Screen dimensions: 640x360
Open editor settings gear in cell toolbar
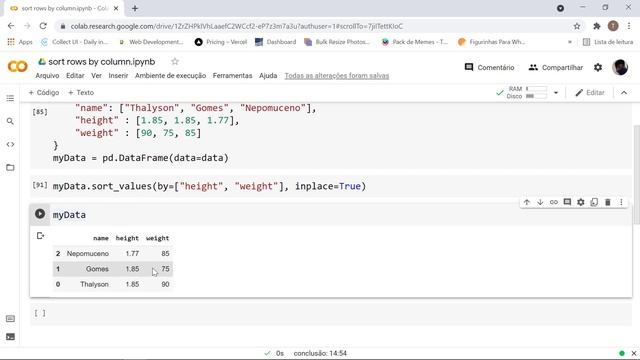click(580, 202)
